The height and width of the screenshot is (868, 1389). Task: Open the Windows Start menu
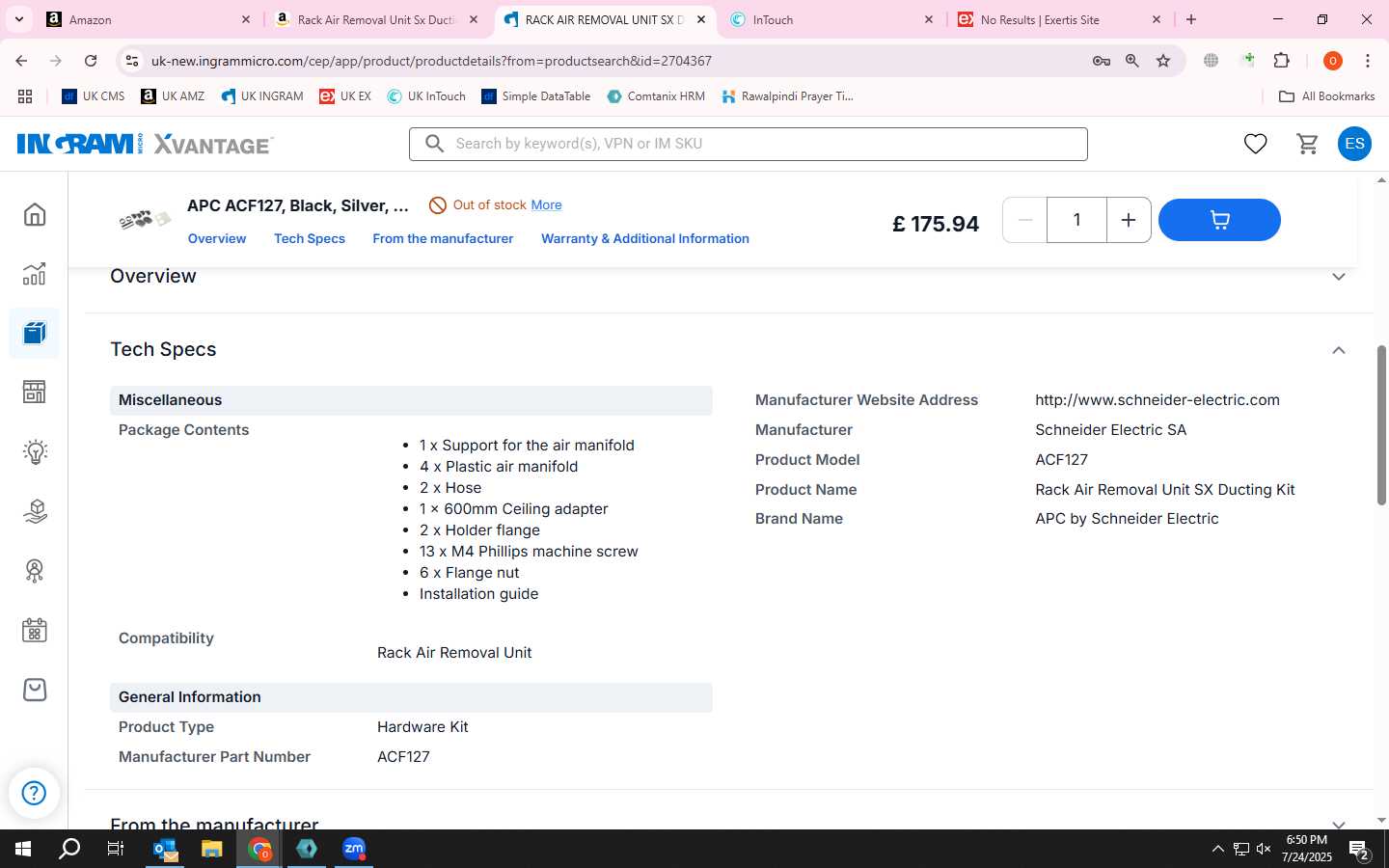[22, 849]
